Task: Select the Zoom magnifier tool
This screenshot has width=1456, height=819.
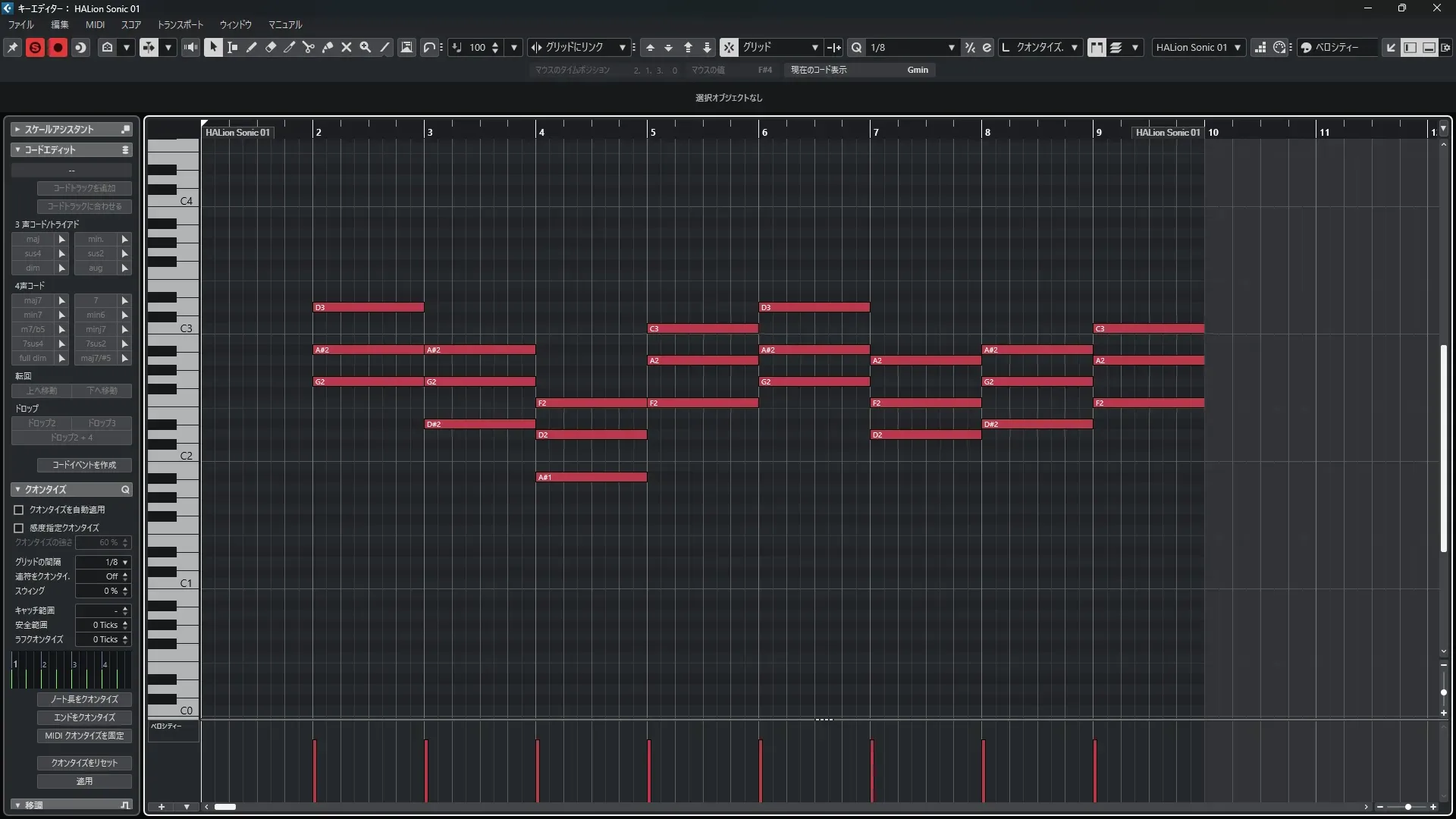Action: (x=366, y=47)
